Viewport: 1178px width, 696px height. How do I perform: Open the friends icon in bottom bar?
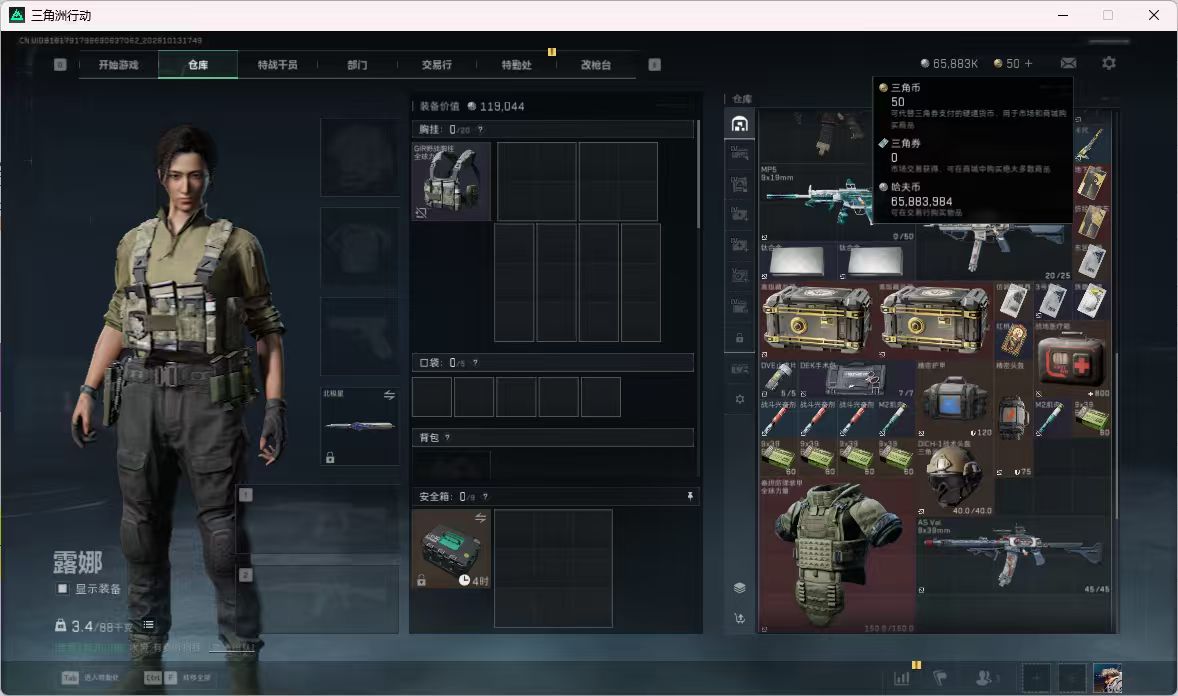click(x=984, y=678)
